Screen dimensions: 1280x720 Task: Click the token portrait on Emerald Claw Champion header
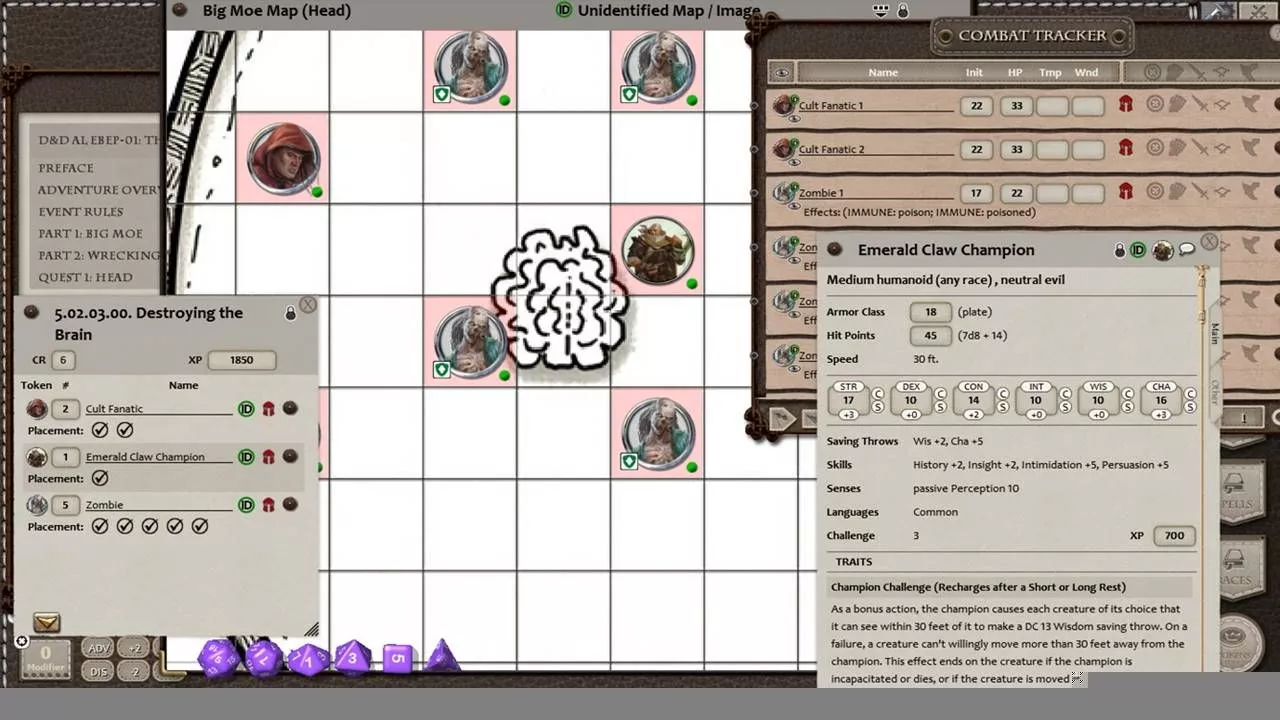pyautogui.click(x=1162, y=250)
